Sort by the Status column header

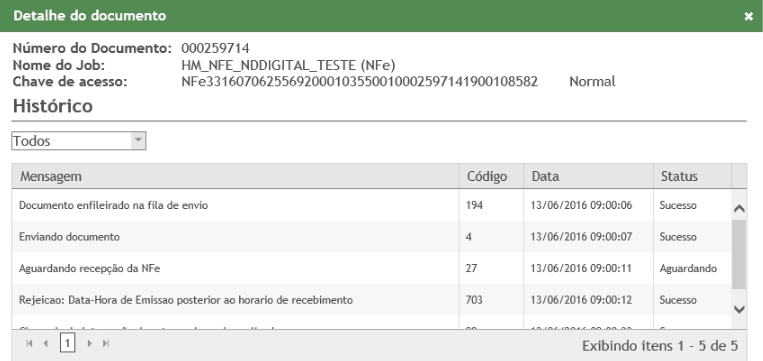tap(692, 176)
